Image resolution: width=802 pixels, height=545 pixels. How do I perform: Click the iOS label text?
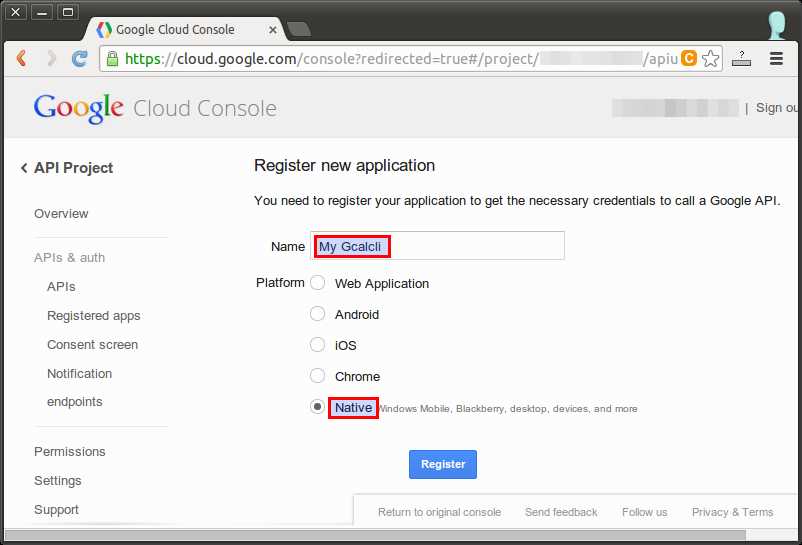click(345, 346)
